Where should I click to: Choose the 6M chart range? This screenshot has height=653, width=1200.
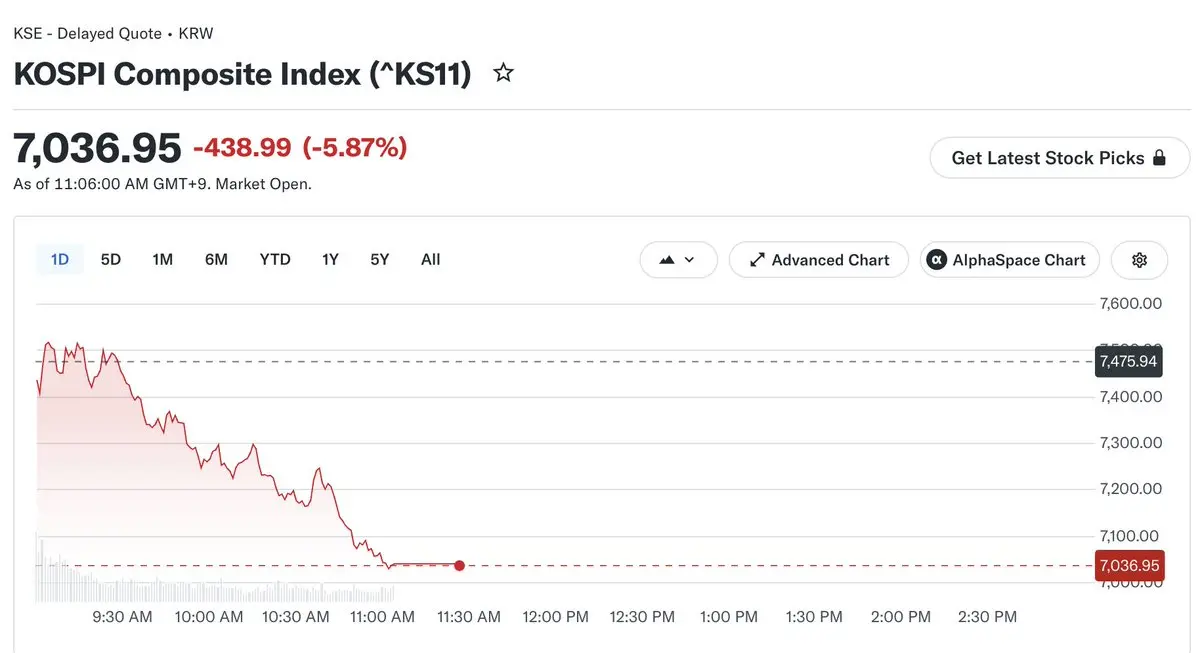tap(216, 260)
